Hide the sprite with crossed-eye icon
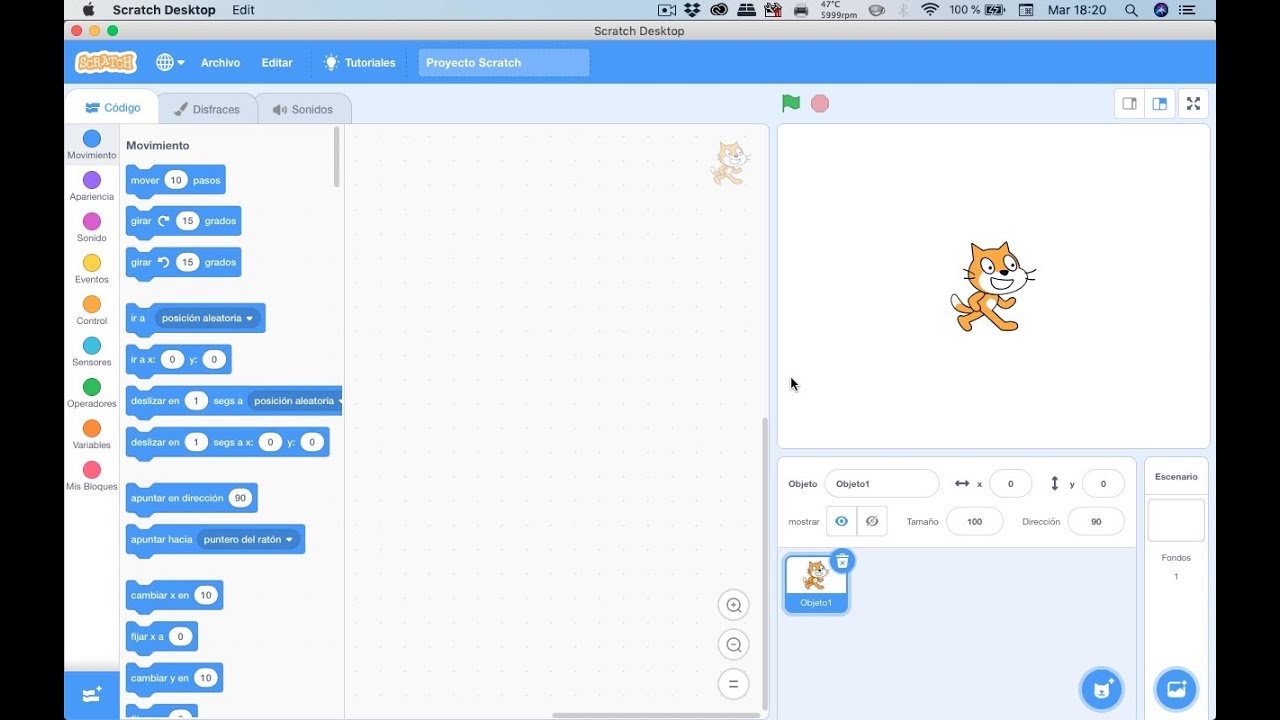Screen dimensions: 1280x720 pyautogui.click(x=872, y=521)
